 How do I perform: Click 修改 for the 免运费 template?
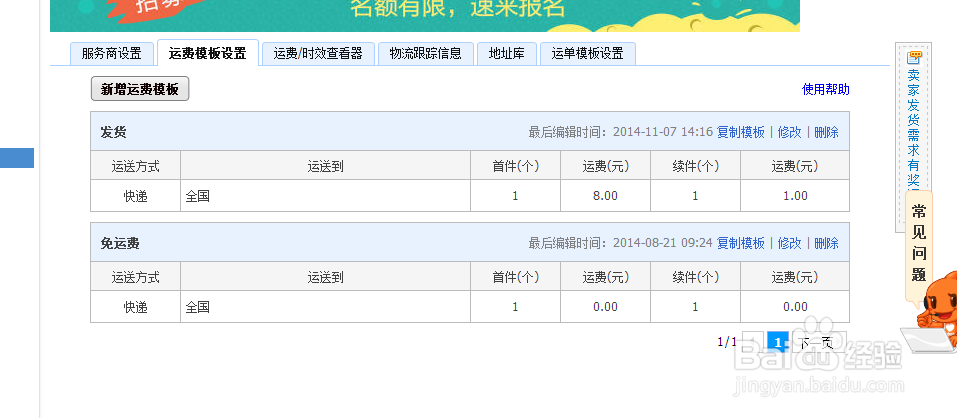click(789, 243)
